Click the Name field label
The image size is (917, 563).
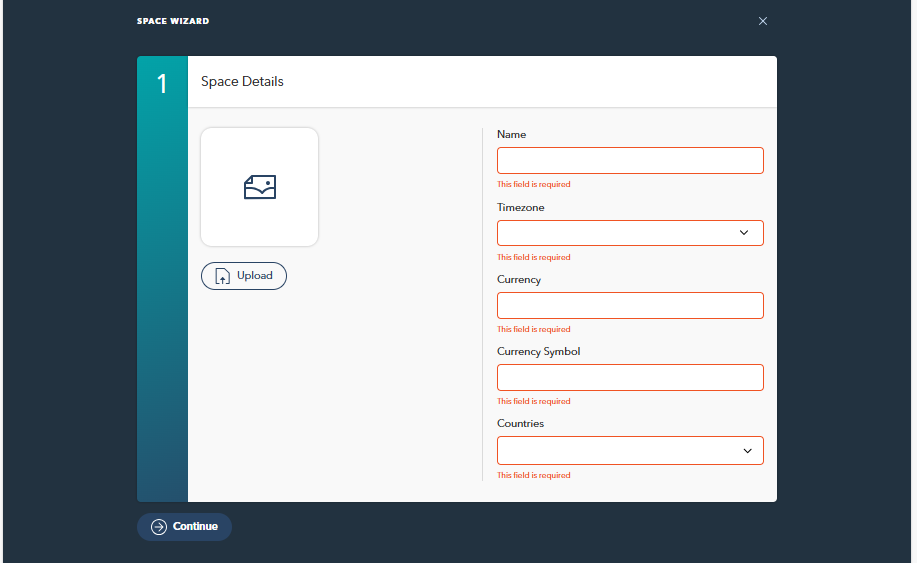[x=511, y=134]
